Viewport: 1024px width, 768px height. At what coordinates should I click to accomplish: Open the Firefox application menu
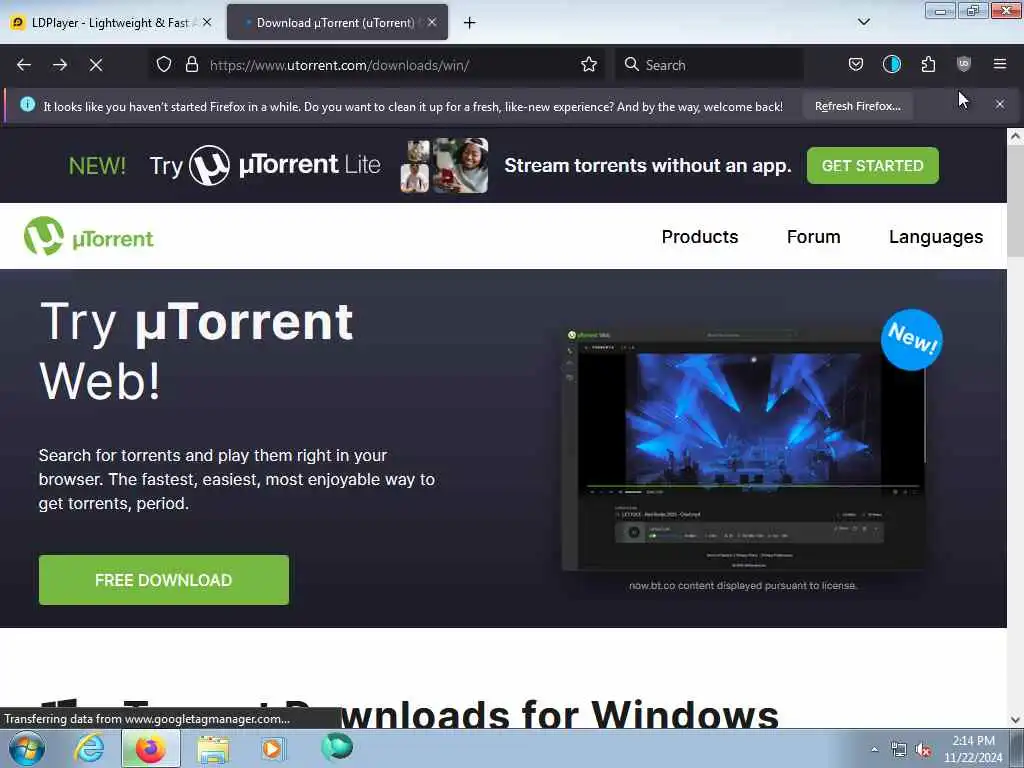pyautogui.click(x=1000, y=64)
